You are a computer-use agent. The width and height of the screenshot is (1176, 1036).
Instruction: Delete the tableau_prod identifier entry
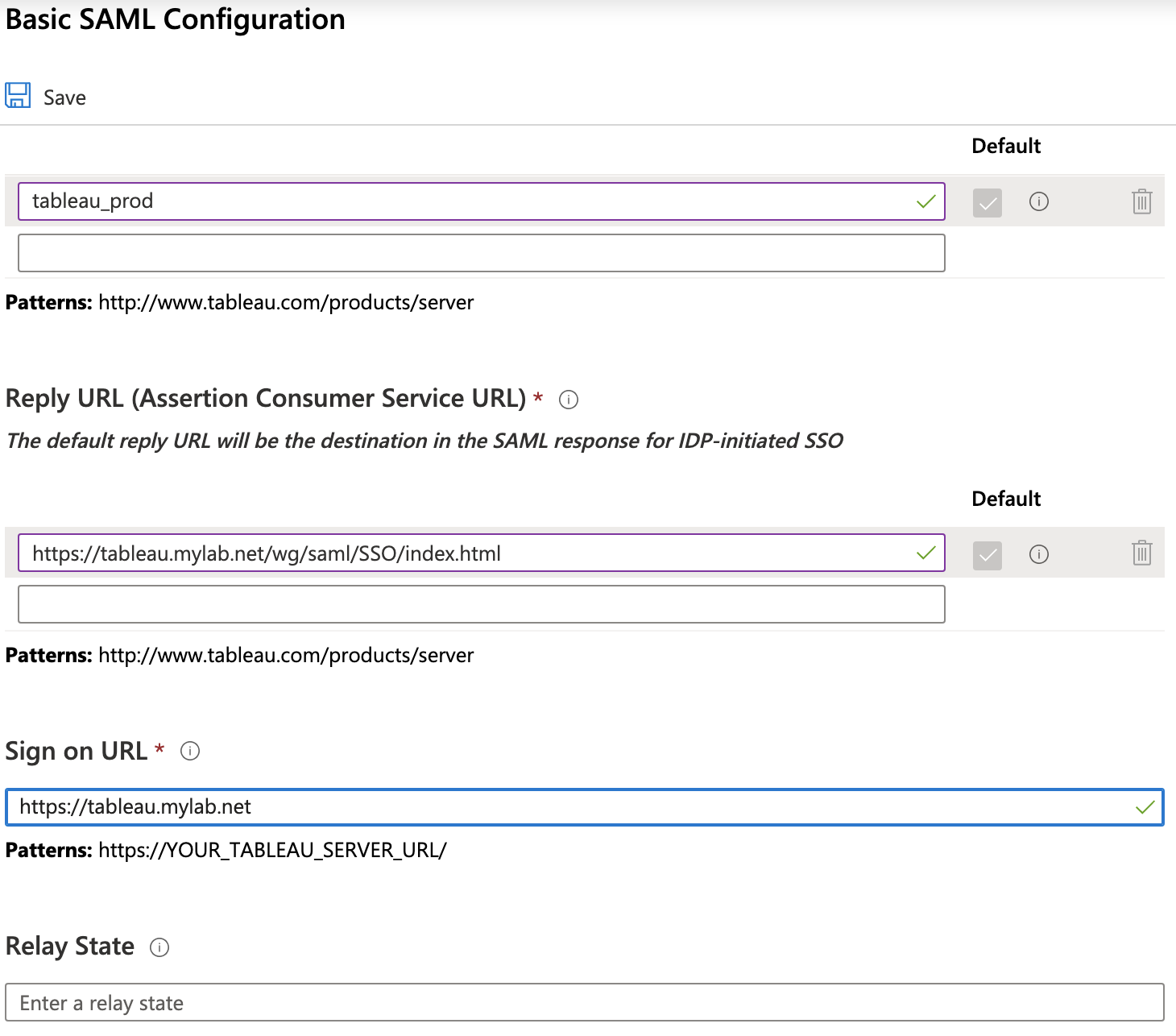tap(1141, 201)
